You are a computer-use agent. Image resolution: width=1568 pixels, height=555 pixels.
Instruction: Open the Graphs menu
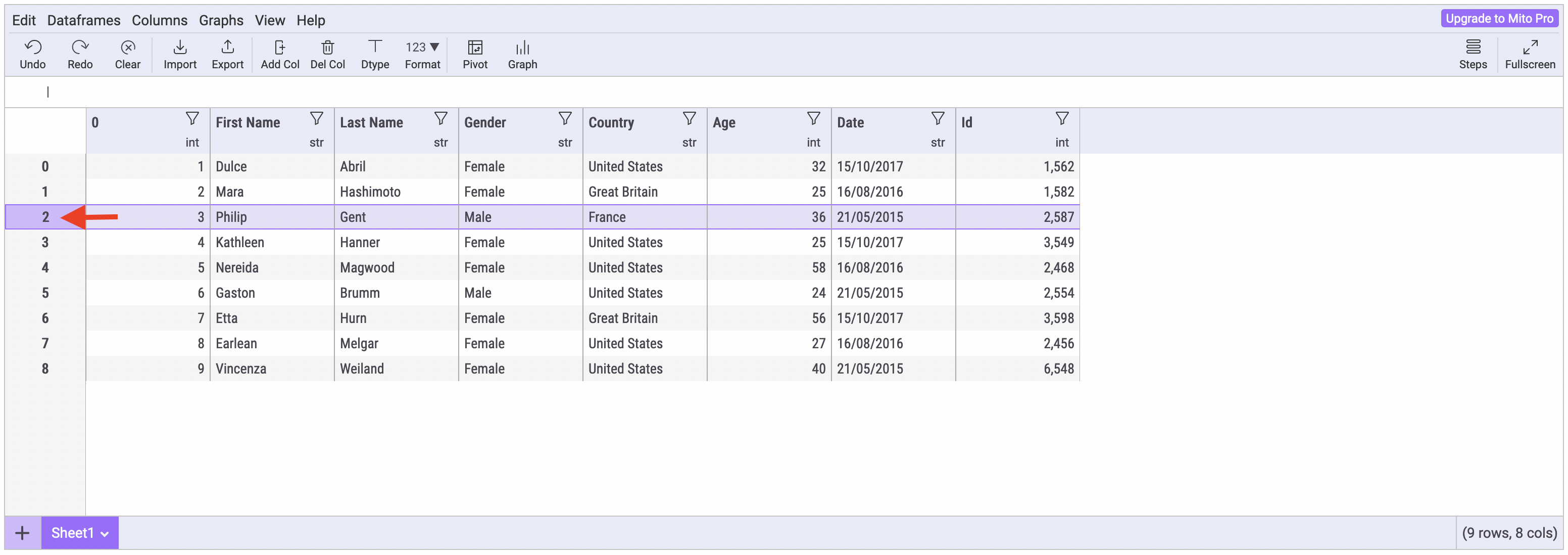[x=221, y=20]
